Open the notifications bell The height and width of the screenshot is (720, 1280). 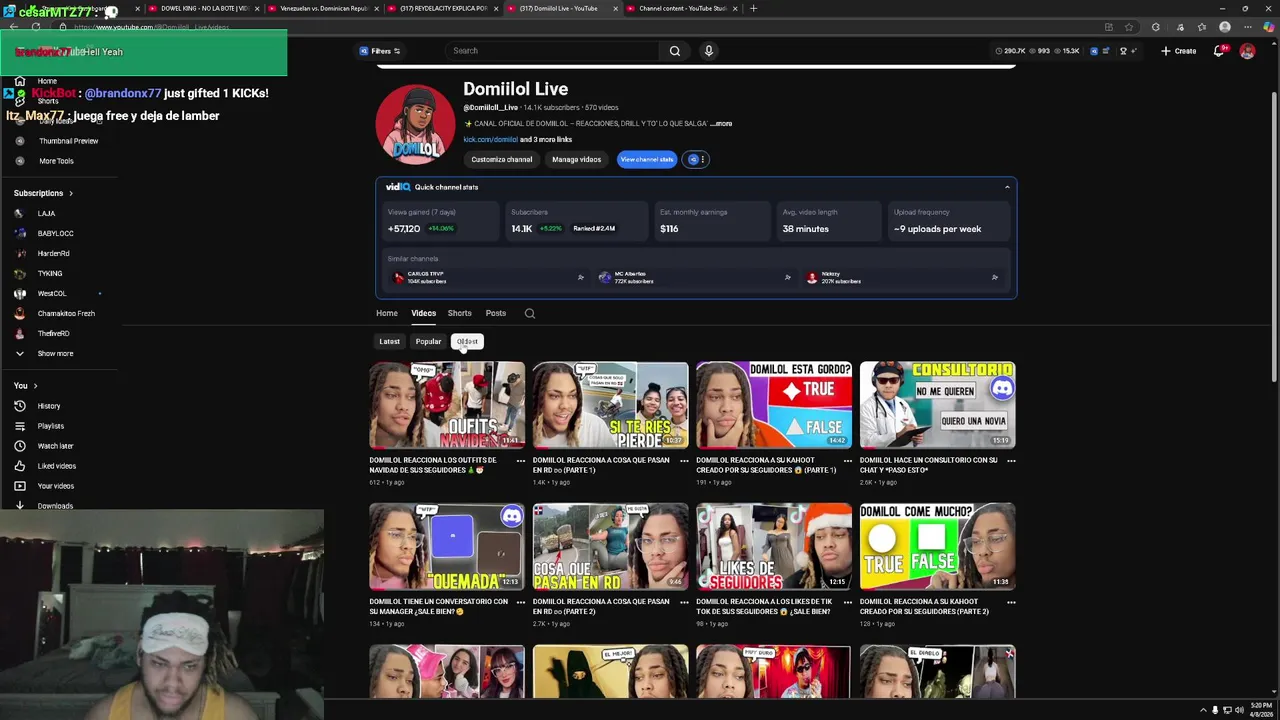coord(1219,51)
